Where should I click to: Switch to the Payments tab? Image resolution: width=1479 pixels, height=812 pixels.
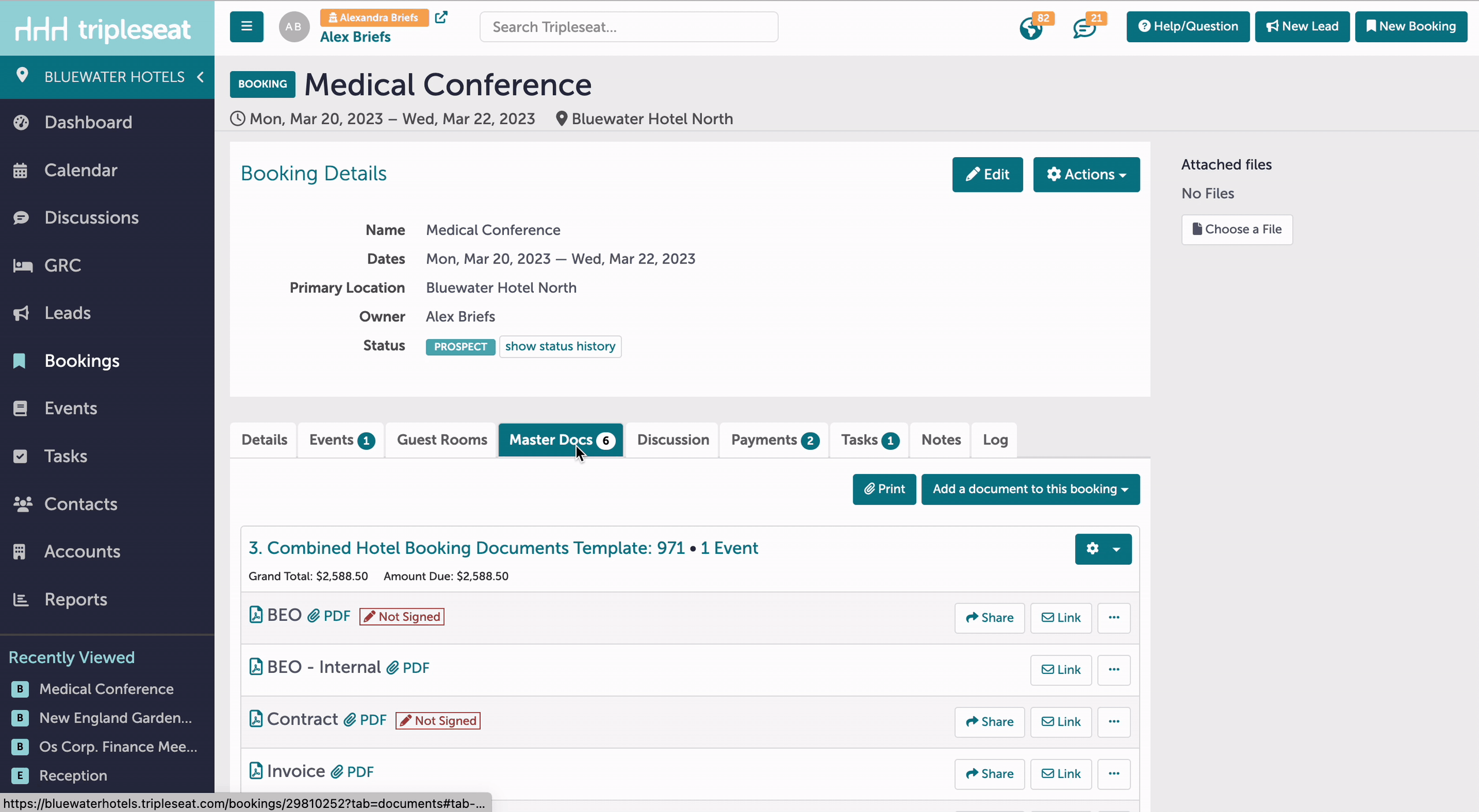tap(774, 440)
